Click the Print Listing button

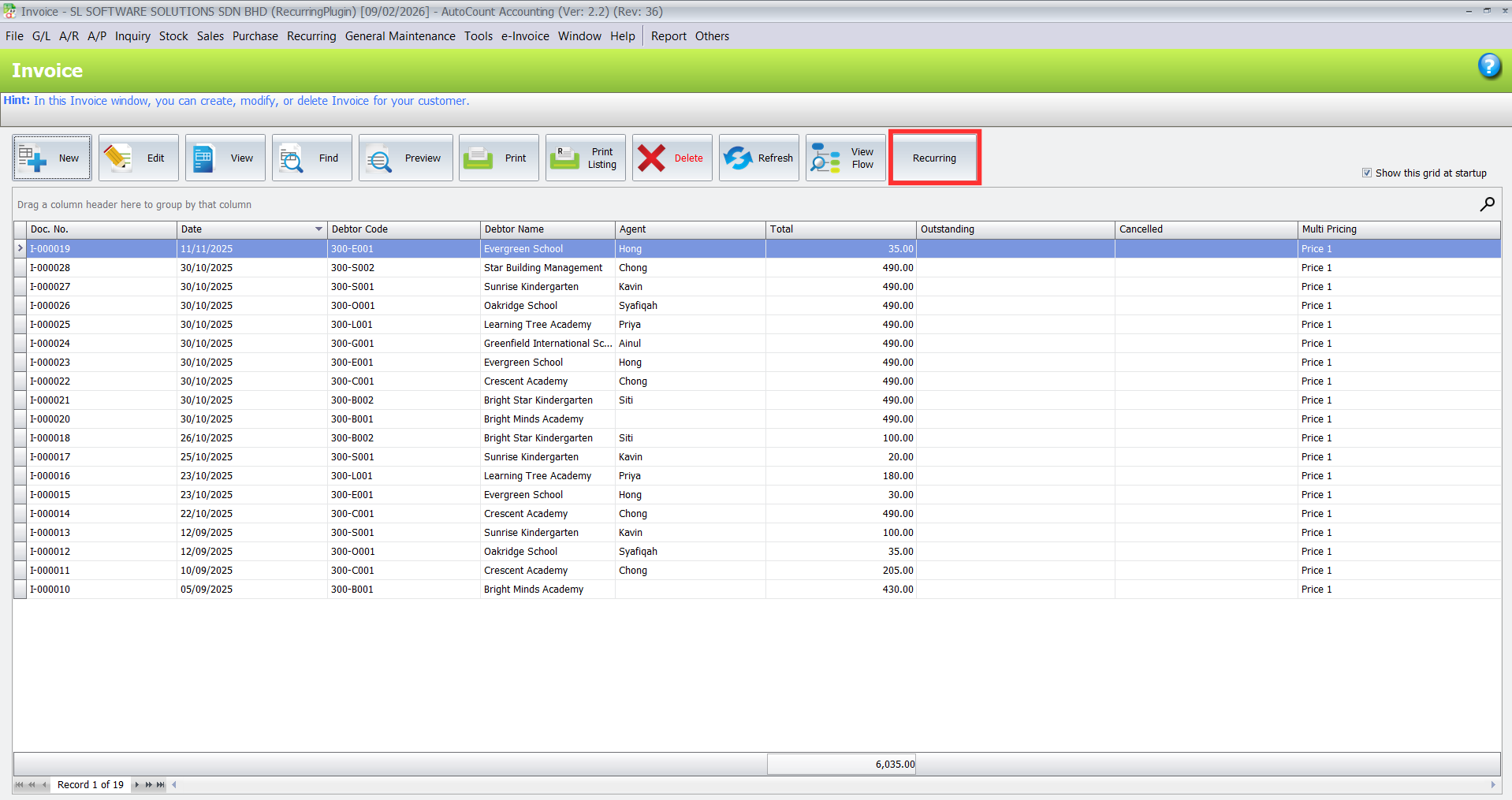pyautogui.click(x=585, y=157)
